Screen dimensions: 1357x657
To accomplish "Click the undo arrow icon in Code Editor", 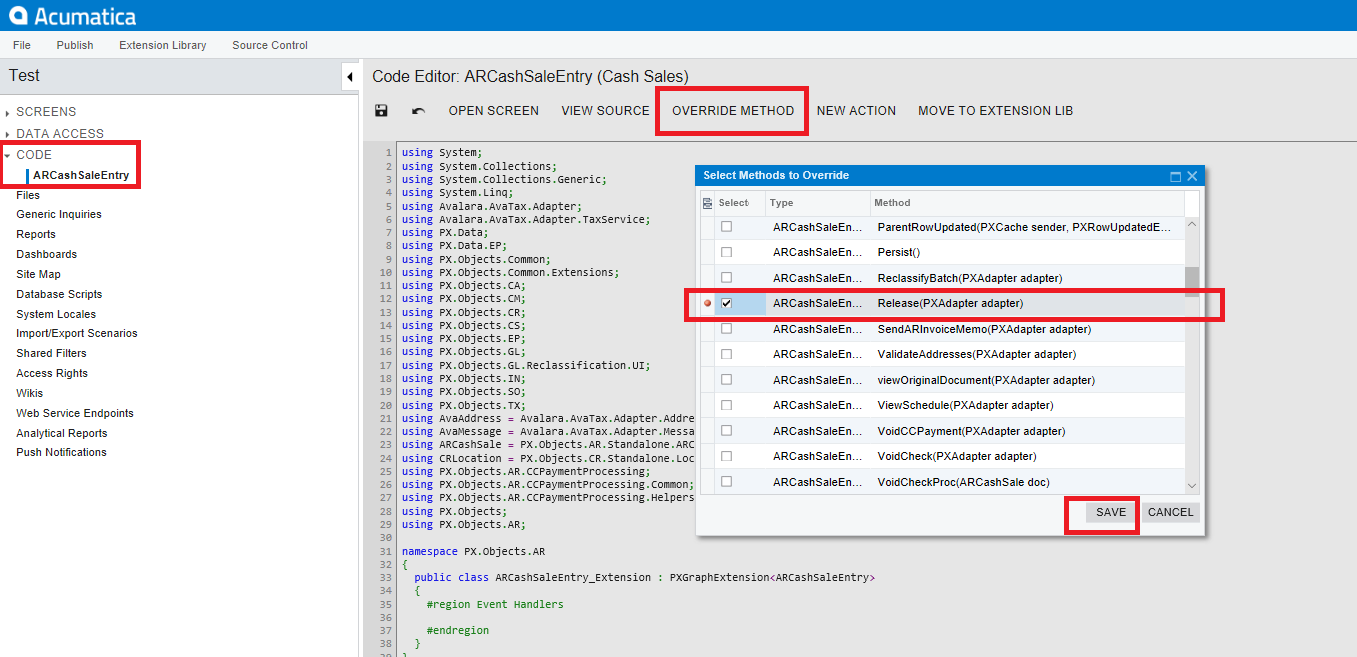I will click(x=418, y=111).
